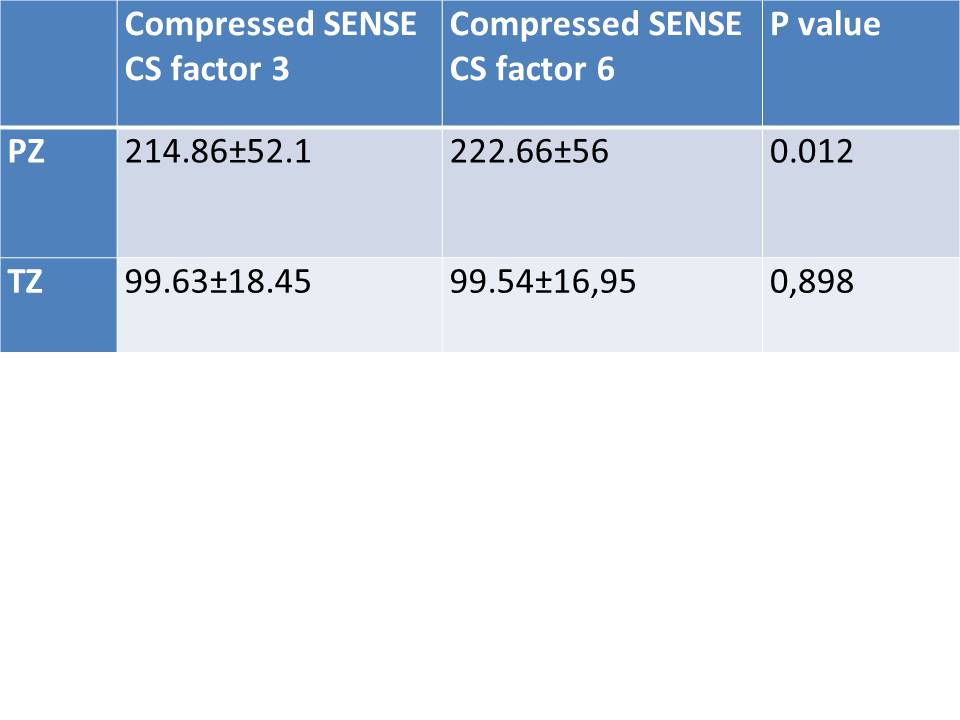Place cursor on the "CS factor 3" text line

click(x=207, y=69)
